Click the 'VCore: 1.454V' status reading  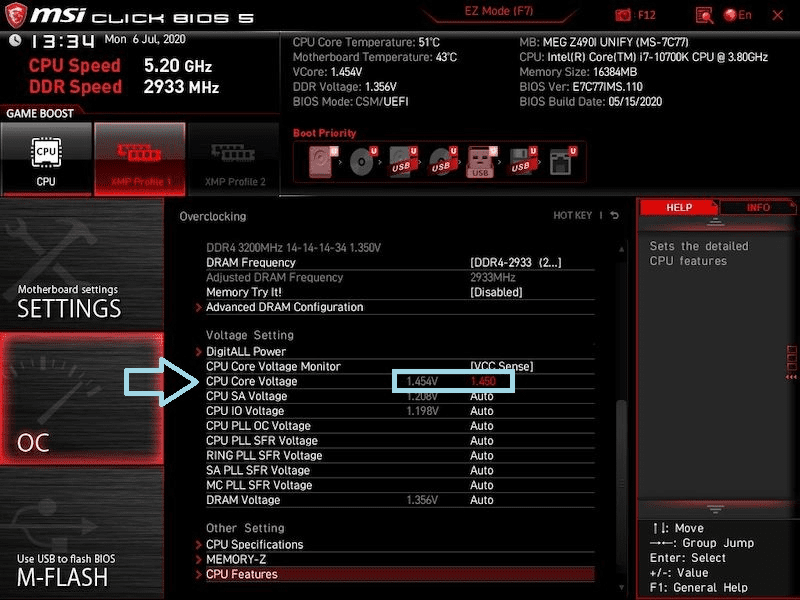(x=327, y=72)
